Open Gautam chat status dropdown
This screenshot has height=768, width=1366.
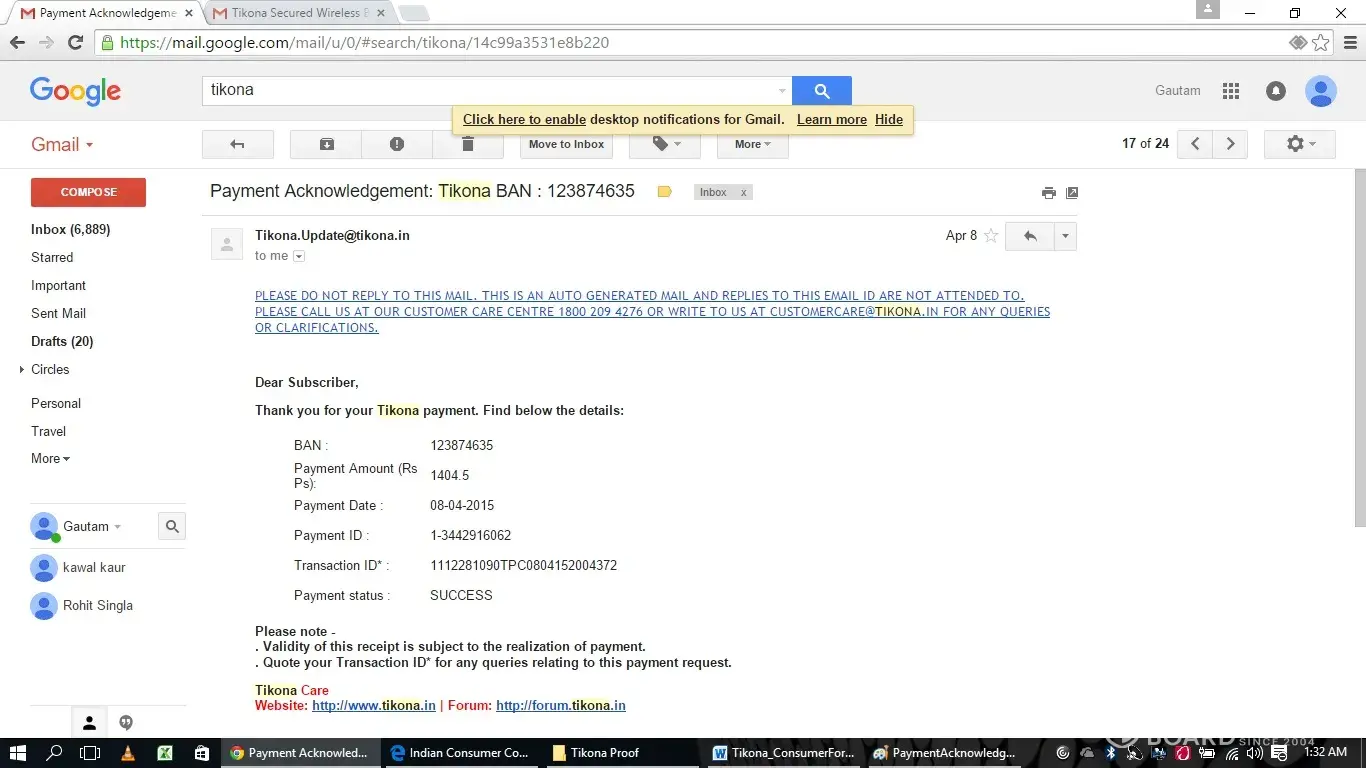pyautogui.click(x=117, y=527)
